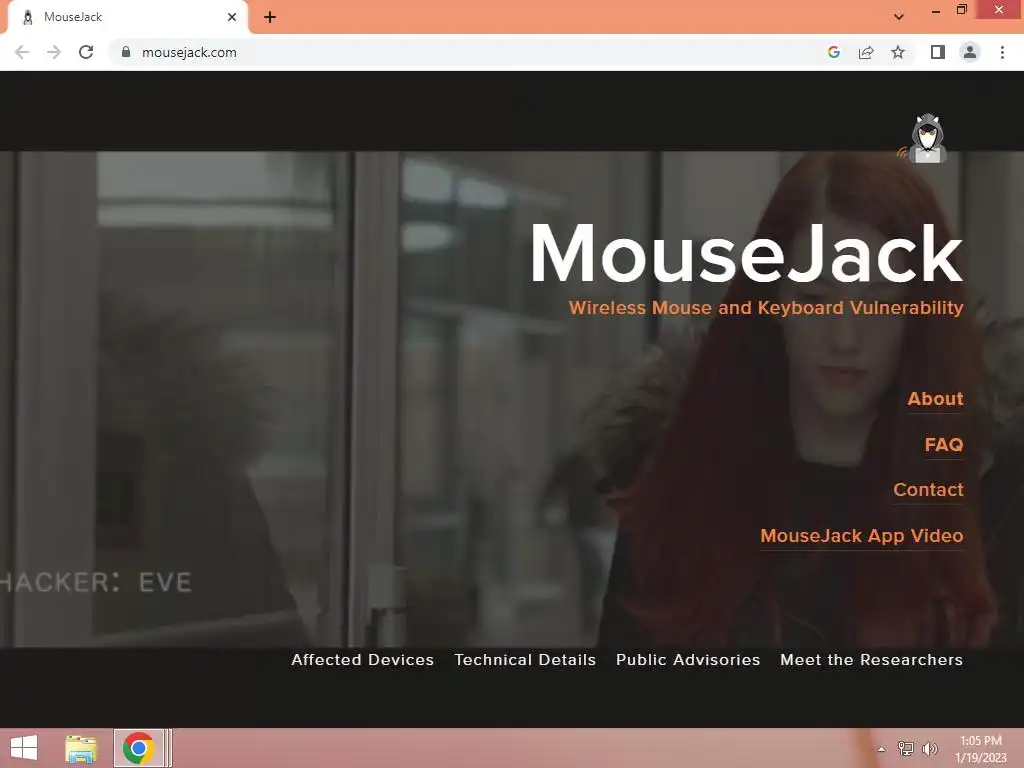Share this page using the share icon

tap(866, 52)
